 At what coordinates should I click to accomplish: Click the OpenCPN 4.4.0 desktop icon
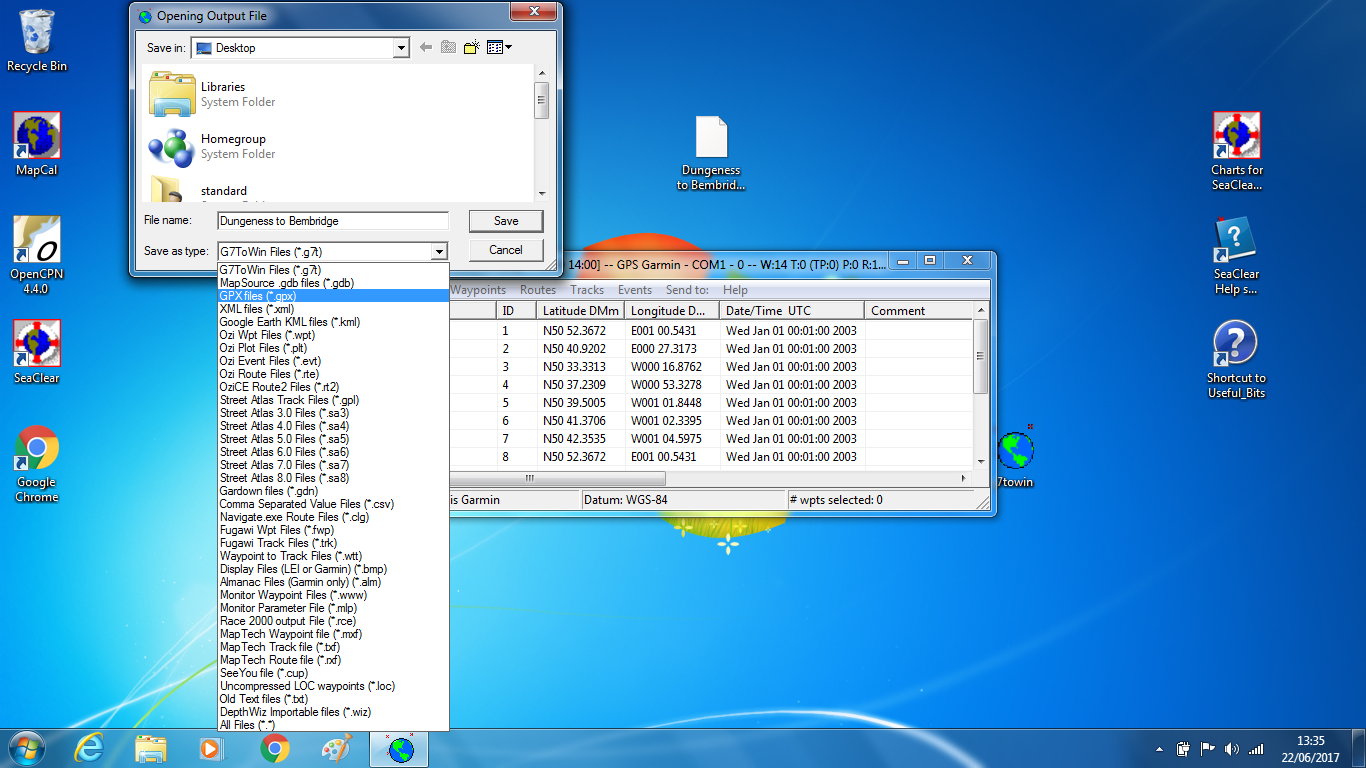(x=36, y=241)
